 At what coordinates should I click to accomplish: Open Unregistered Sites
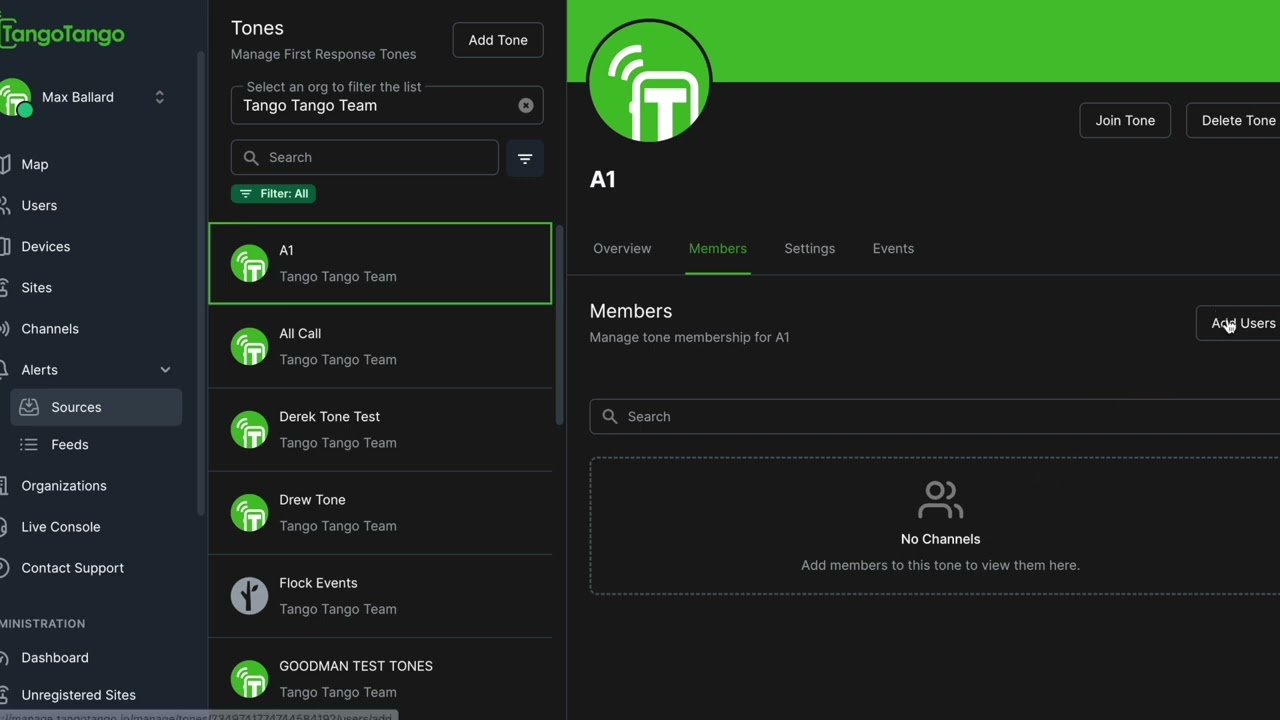click(79, 694)
